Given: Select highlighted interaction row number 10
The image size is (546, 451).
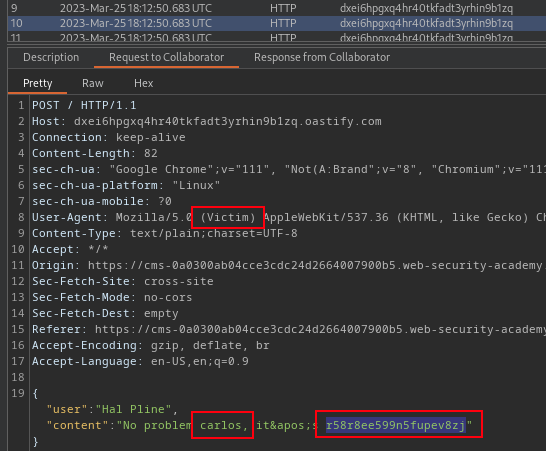Looking at the screenshot, I should point(277,23).
